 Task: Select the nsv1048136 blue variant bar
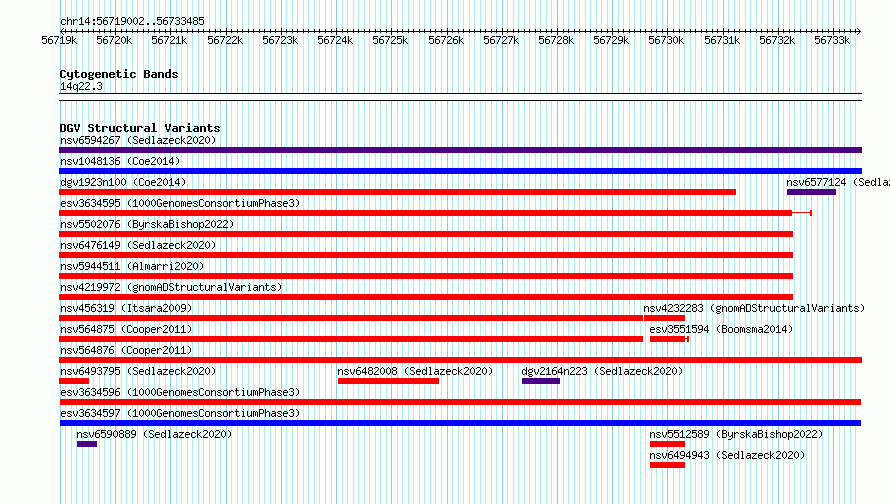(x=460, y=171)
